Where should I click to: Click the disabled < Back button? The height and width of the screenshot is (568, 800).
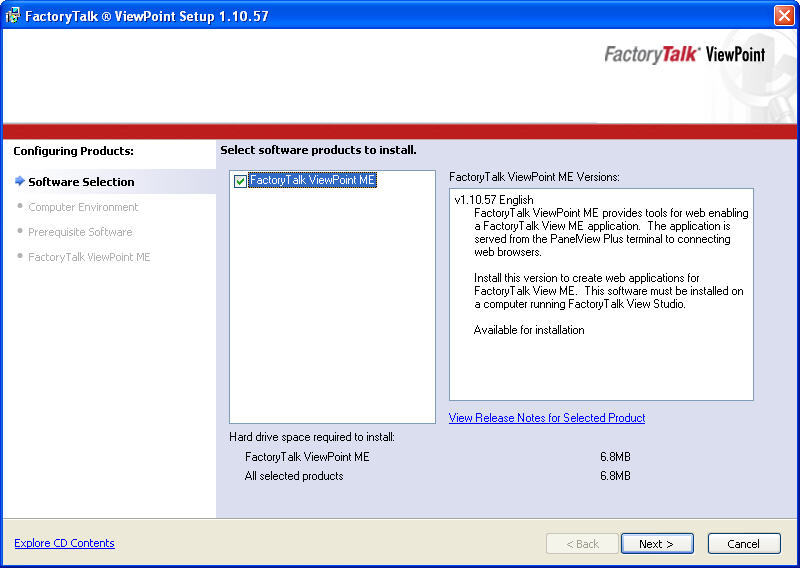click(582, 544)
